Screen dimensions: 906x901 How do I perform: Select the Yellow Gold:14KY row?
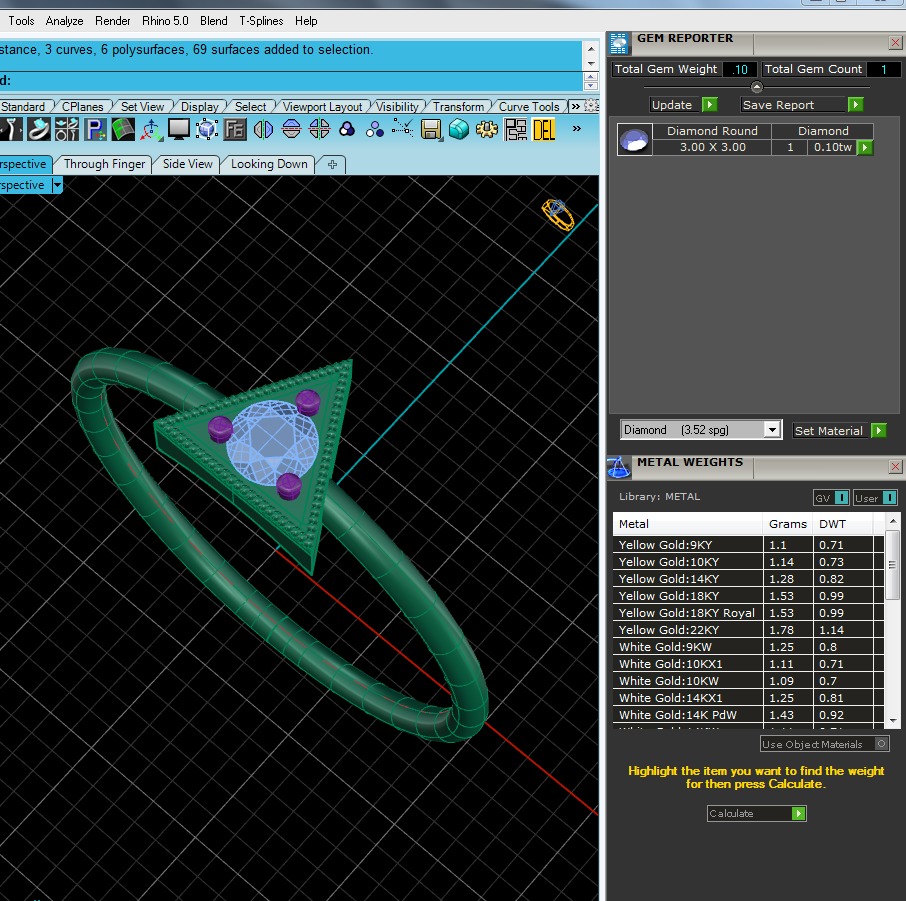(x=748, y=579)
